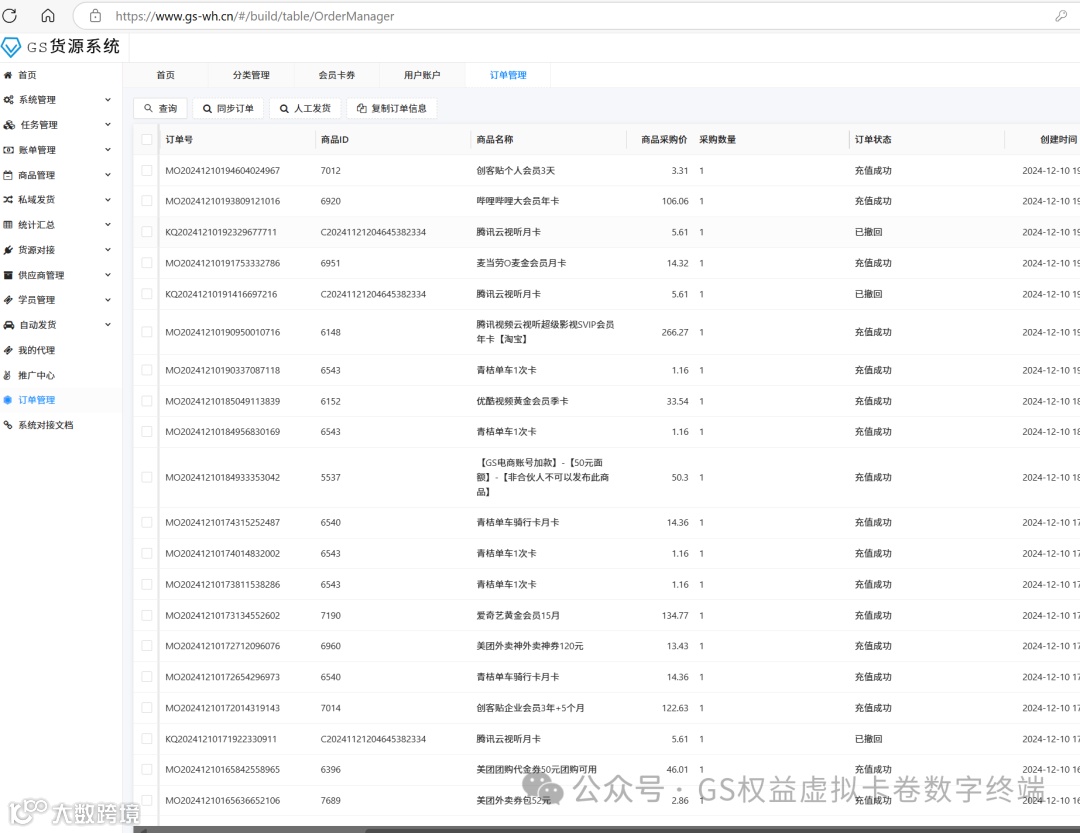Switch to the 会员卡券 tab

[x=336, y=75]
